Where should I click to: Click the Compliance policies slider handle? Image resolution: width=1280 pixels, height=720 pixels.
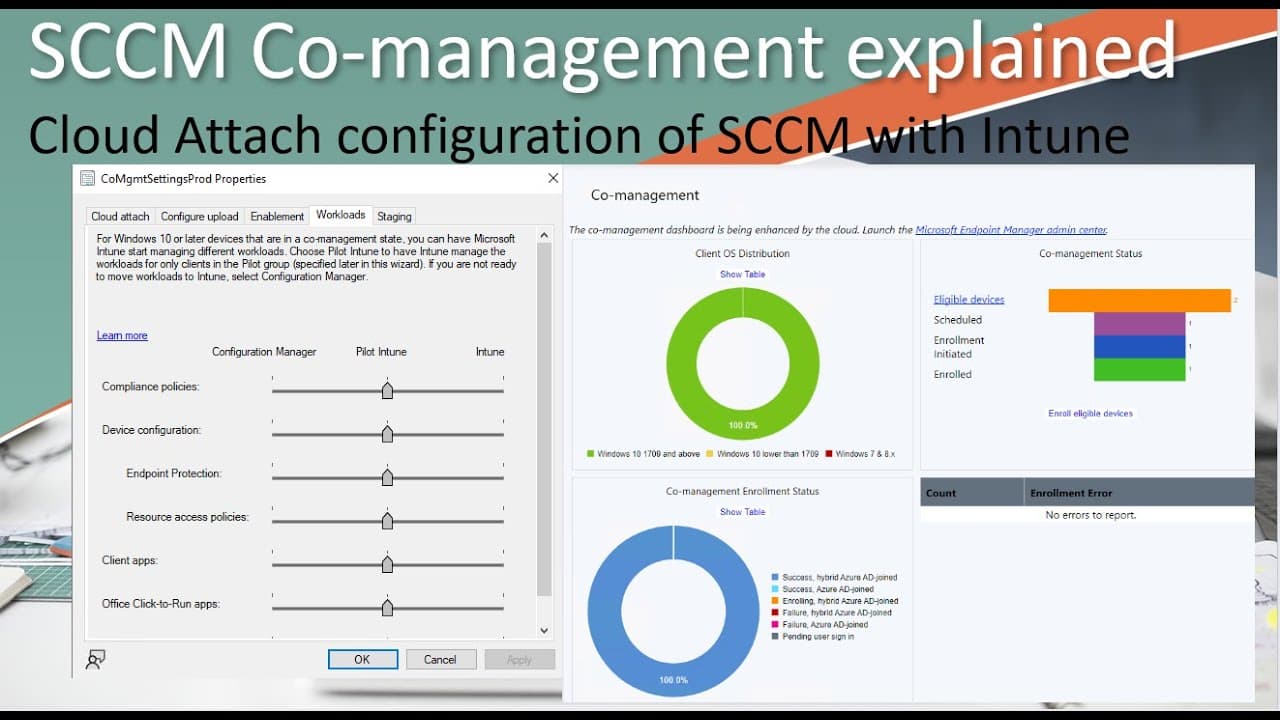click(387, 390)
